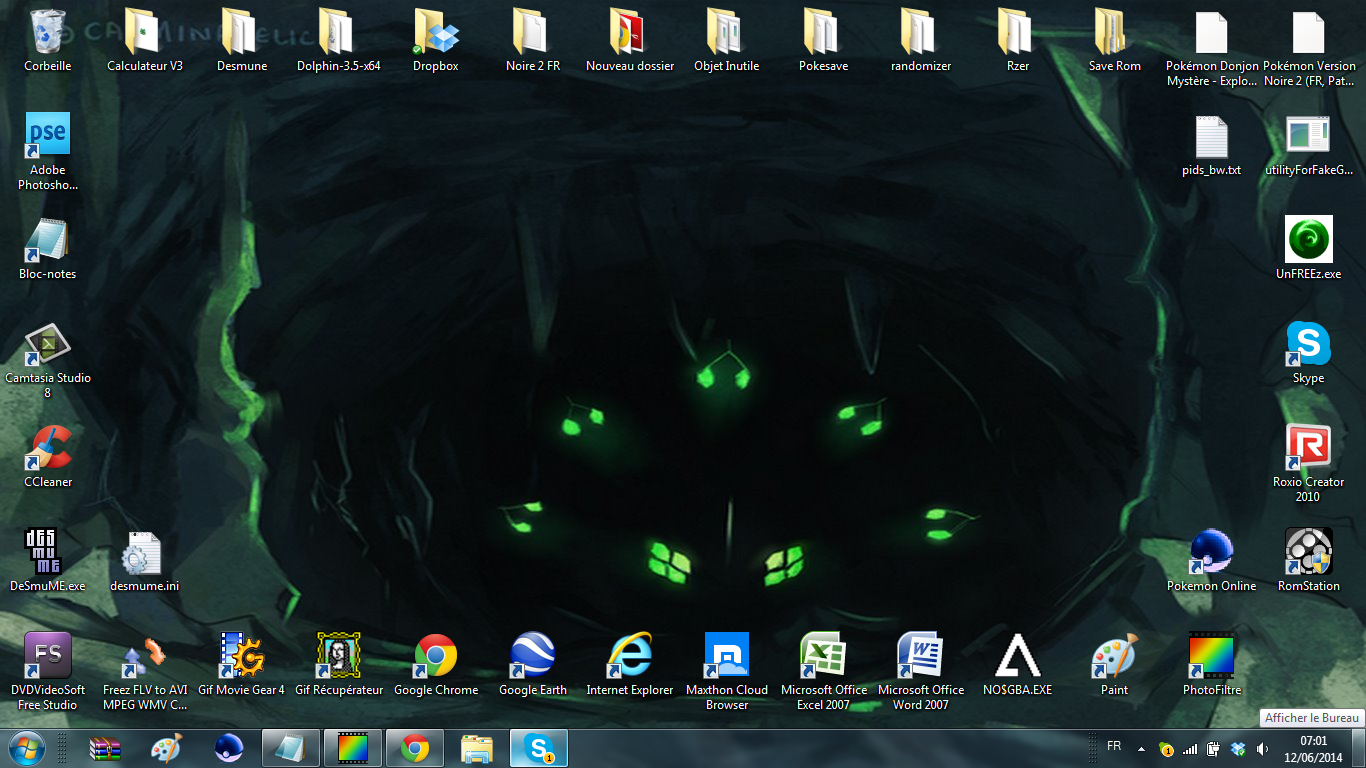Launch Chrome from the taskbar

[x=415, y=748]
